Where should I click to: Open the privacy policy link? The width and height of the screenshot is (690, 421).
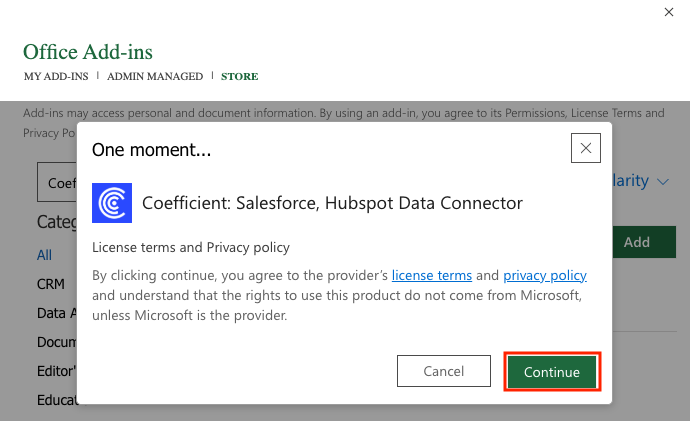click(x=545, y=275)
